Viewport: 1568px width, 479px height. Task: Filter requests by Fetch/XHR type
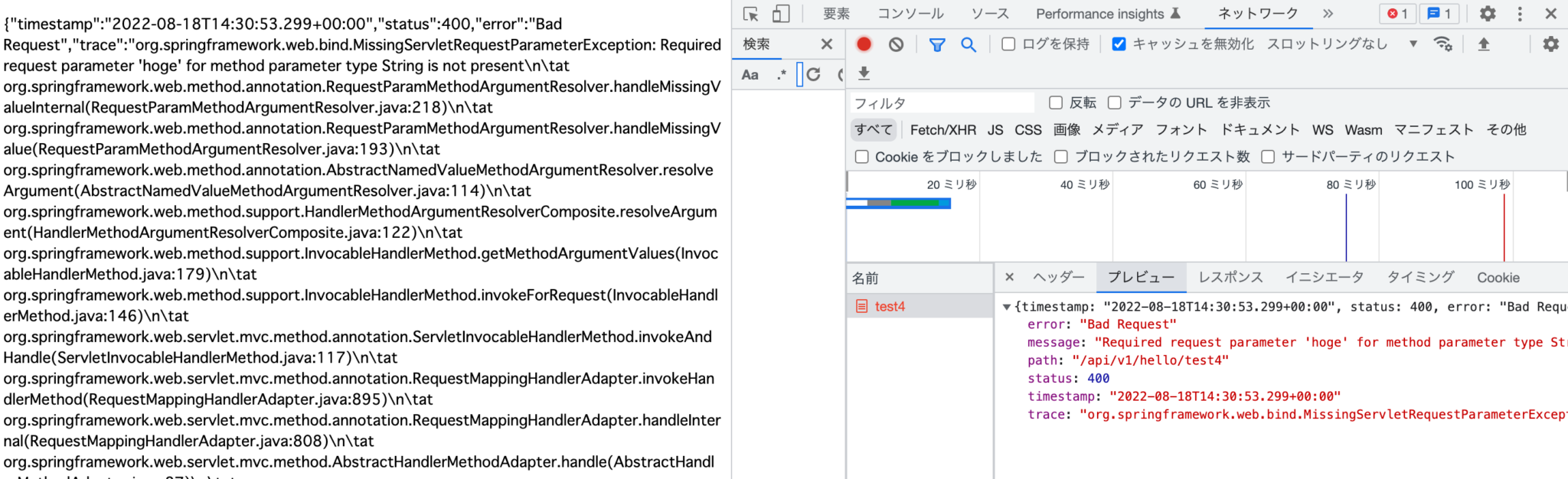coord(942,130)
